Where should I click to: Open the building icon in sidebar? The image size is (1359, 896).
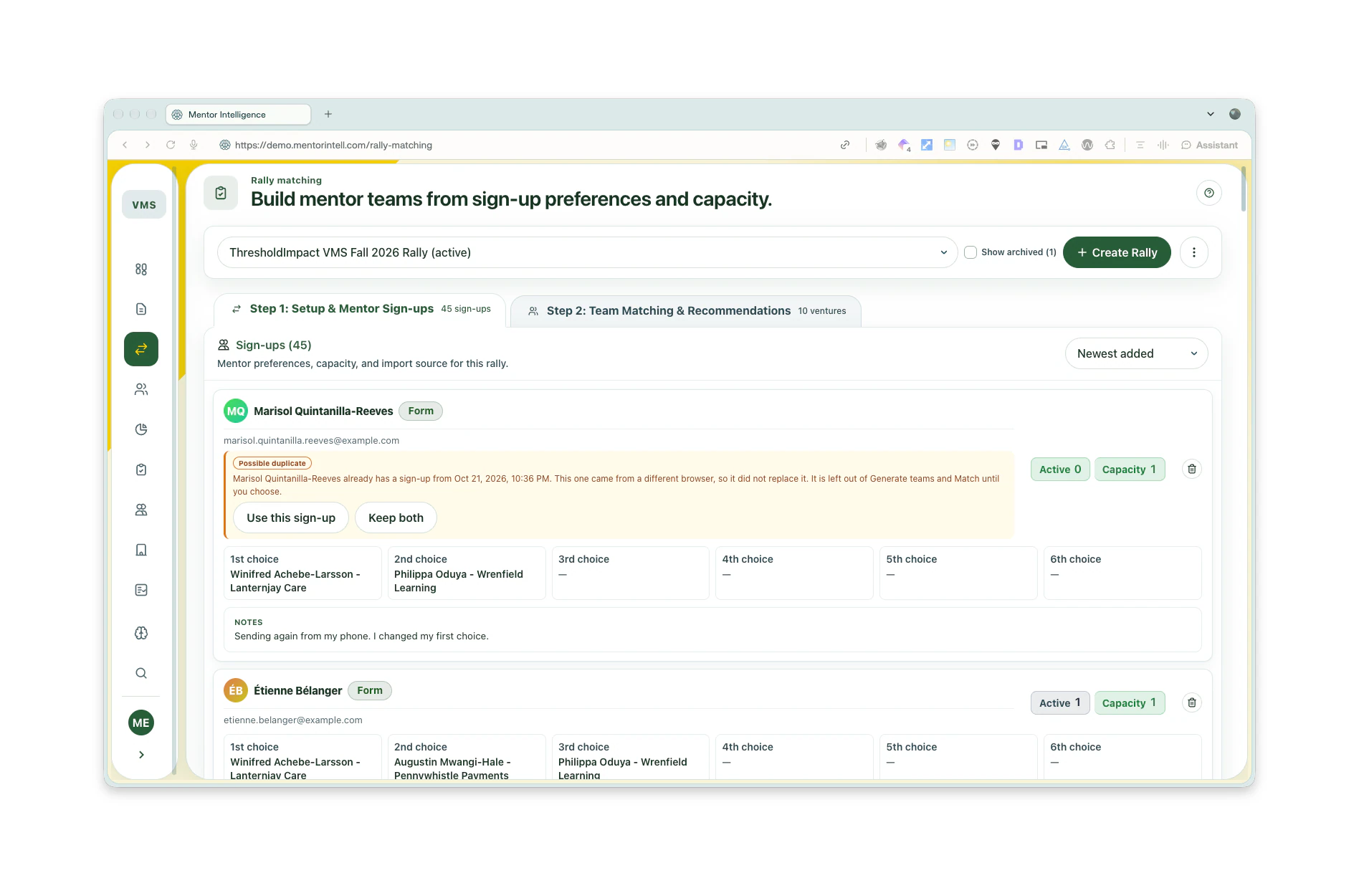point(141,550)
